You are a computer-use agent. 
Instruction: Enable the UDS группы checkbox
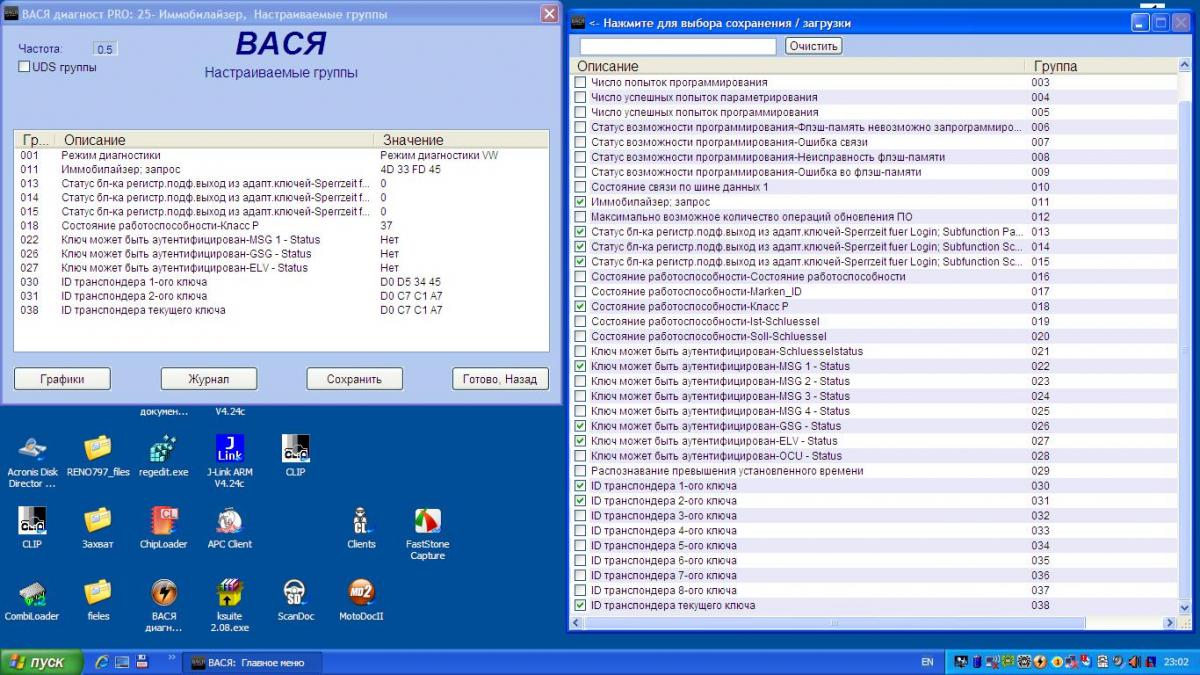(24, 67)
